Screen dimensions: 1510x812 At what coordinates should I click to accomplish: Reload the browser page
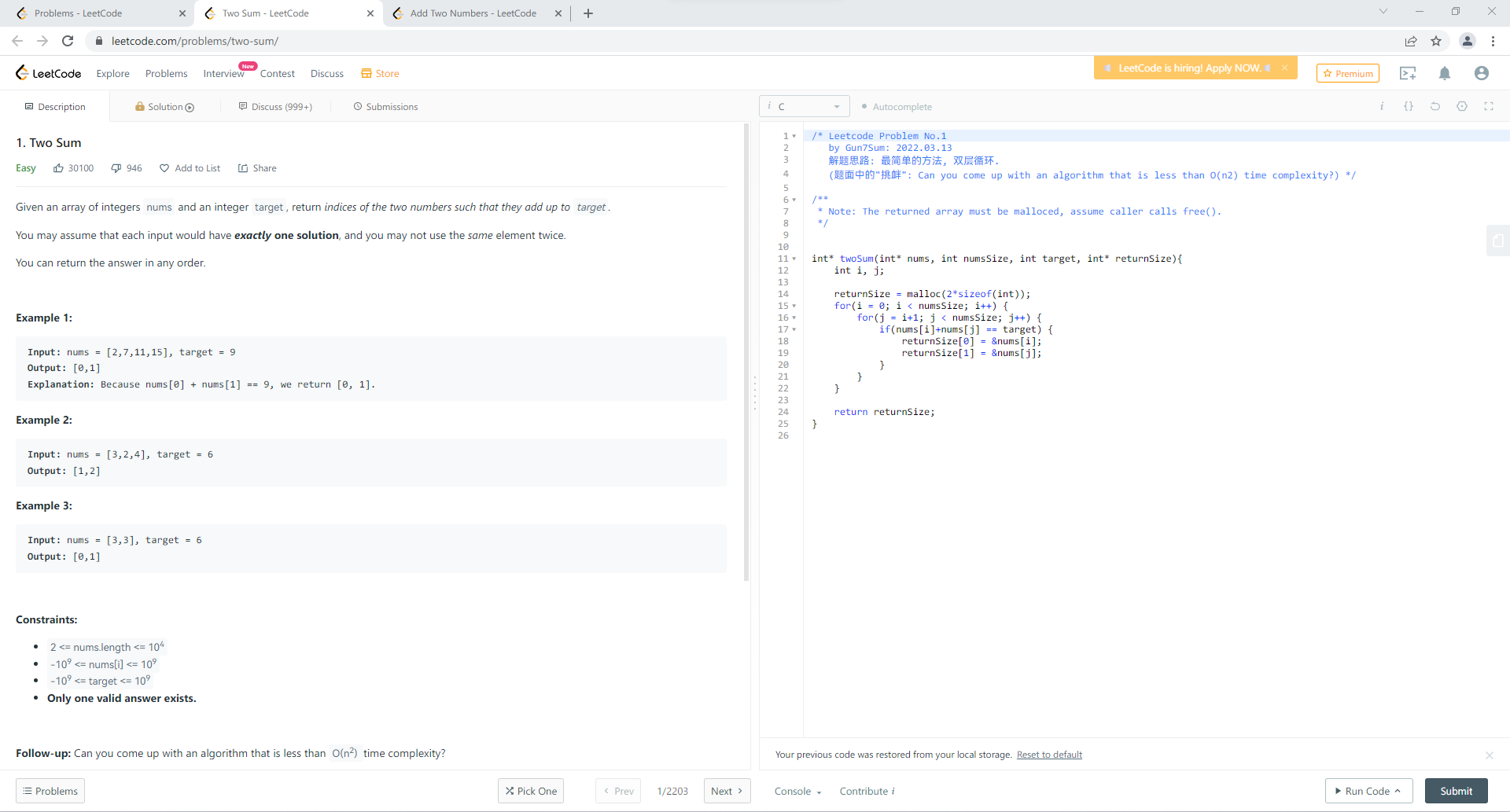(68, 41)
